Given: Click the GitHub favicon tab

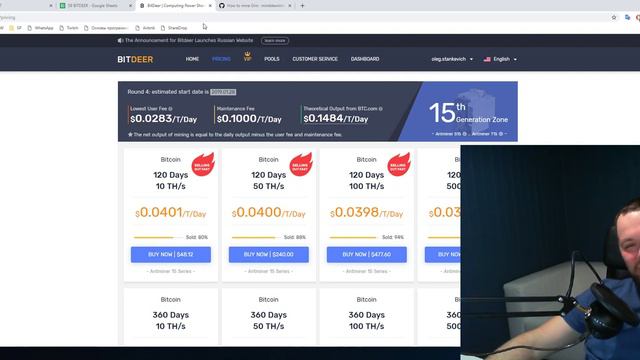Looking at the screenshot, I should 222,6.
